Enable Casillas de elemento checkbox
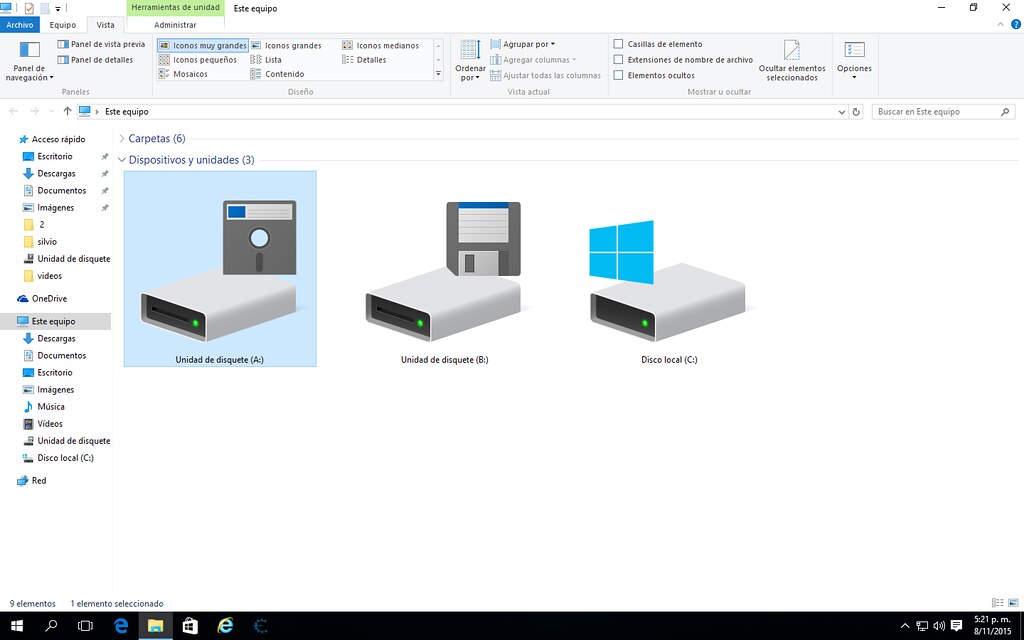Screen dimensions: 1024x640 coord(618,44)
